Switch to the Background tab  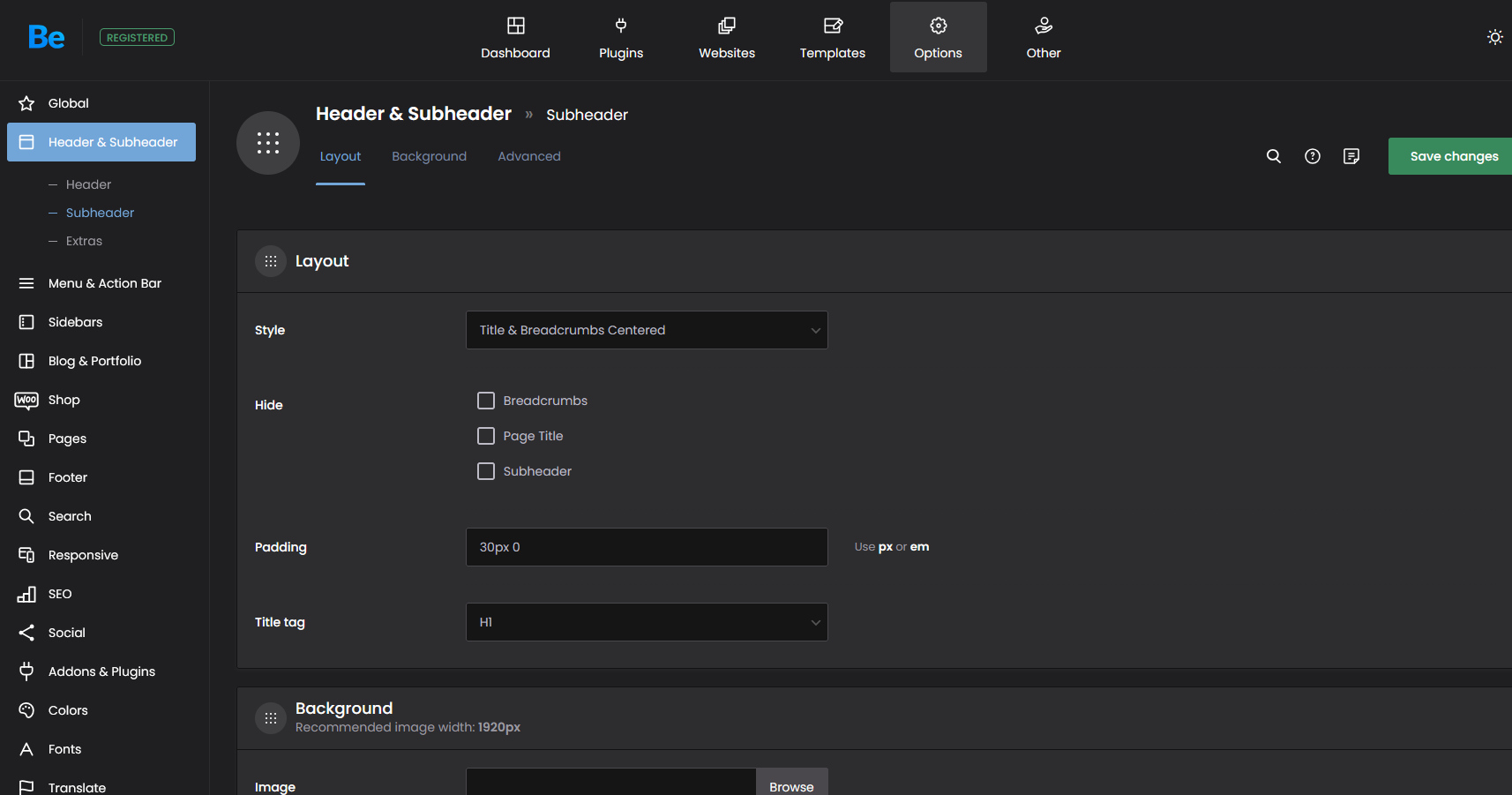point(429,156)
